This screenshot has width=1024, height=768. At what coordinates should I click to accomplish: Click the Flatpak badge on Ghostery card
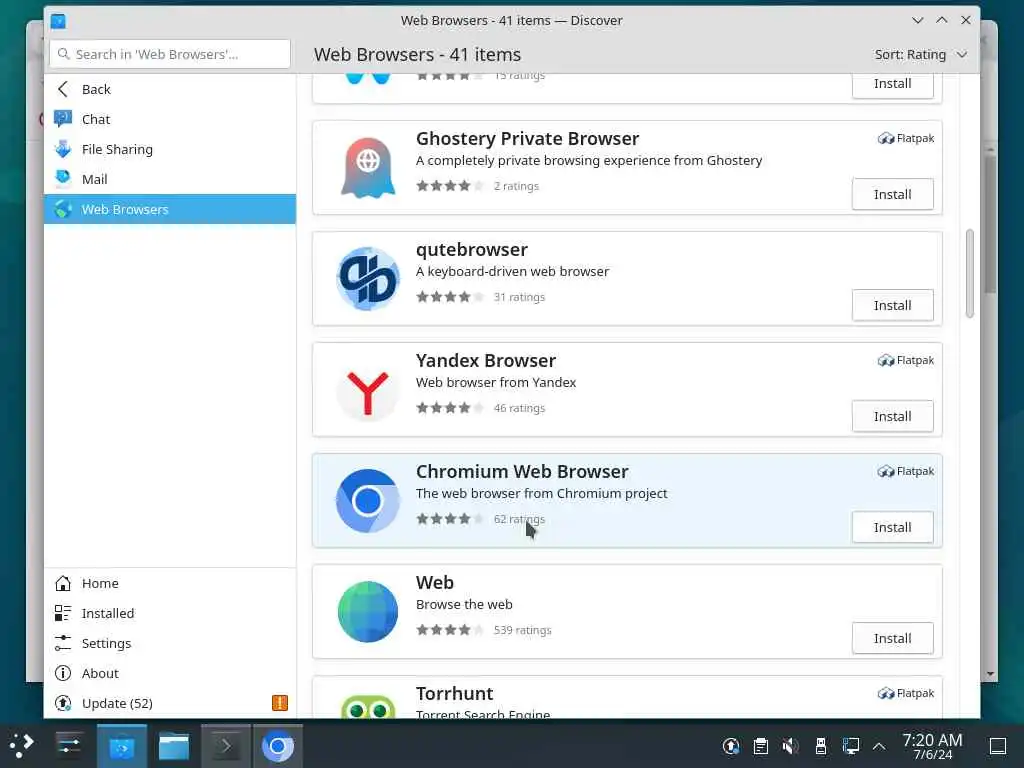[906, 138]
